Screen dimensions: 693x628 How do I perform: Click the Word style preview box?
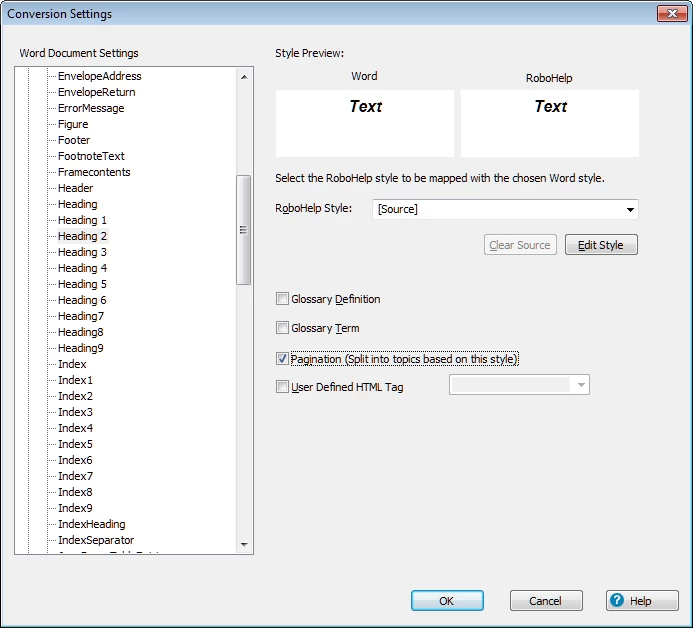[x=365, y=123]
